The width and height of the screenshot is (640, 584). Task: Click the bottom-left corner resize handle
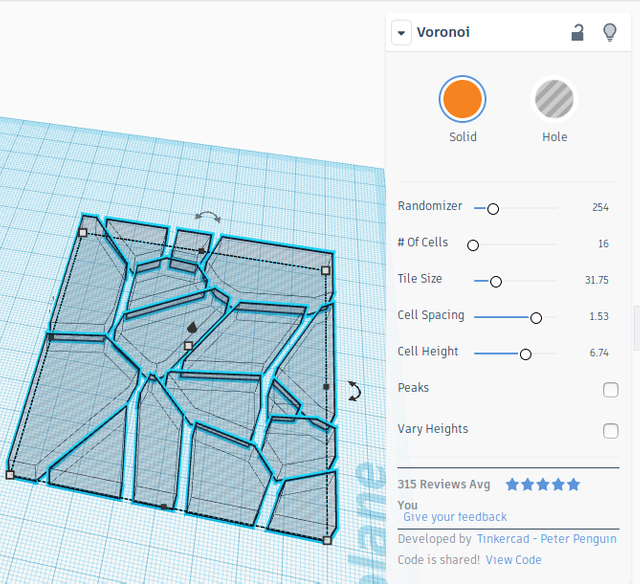[10, 475]
